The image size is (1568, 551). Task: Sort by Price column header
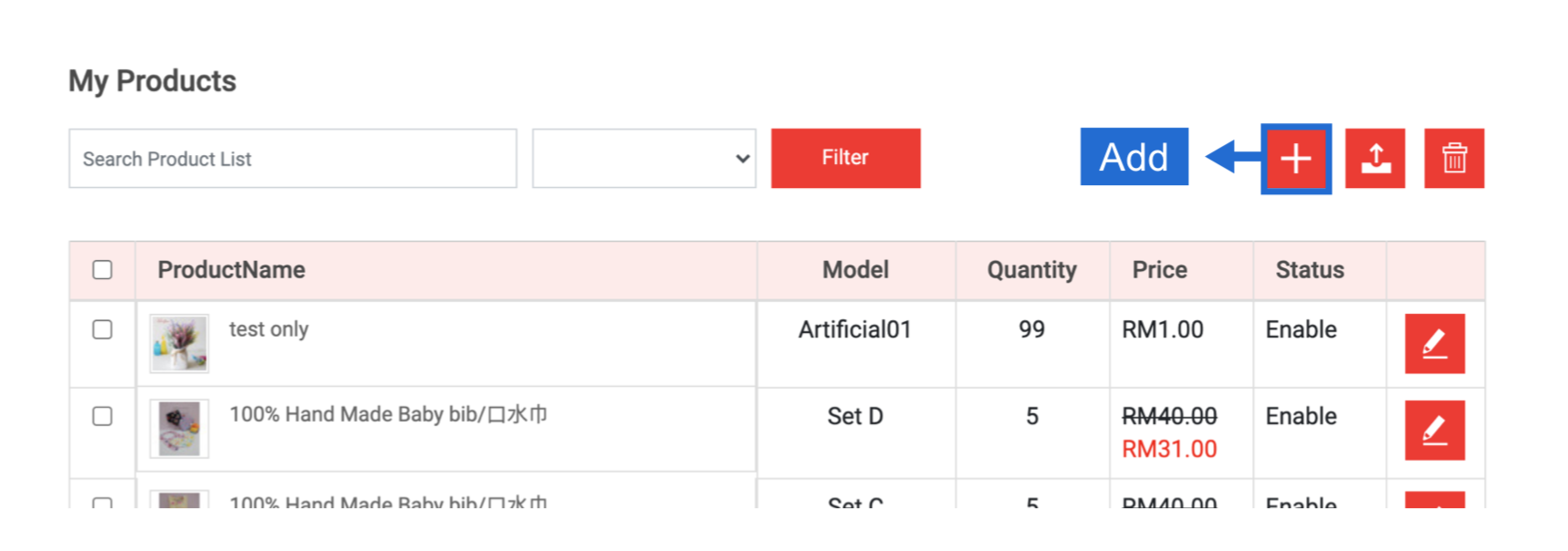point(1159,270)
